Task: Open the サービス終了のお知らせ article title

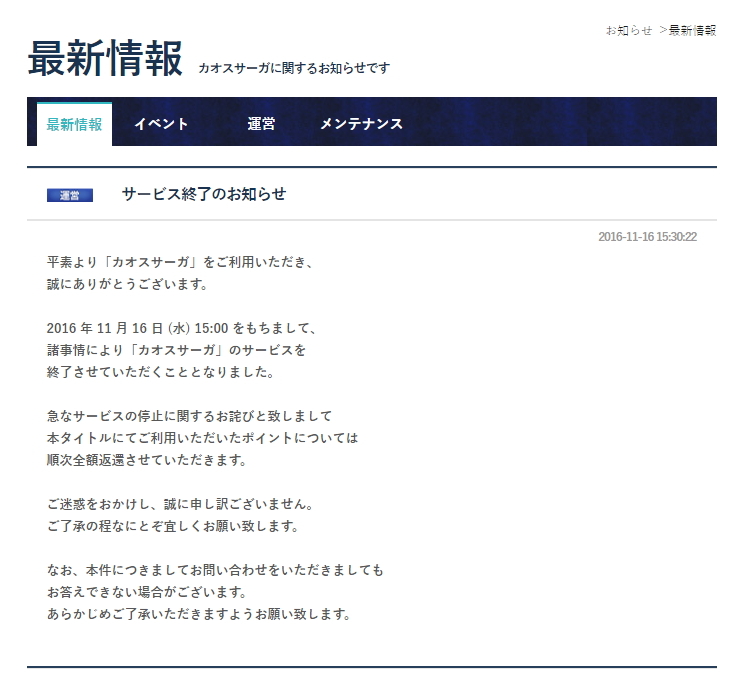Action: (x=204, y=194)
